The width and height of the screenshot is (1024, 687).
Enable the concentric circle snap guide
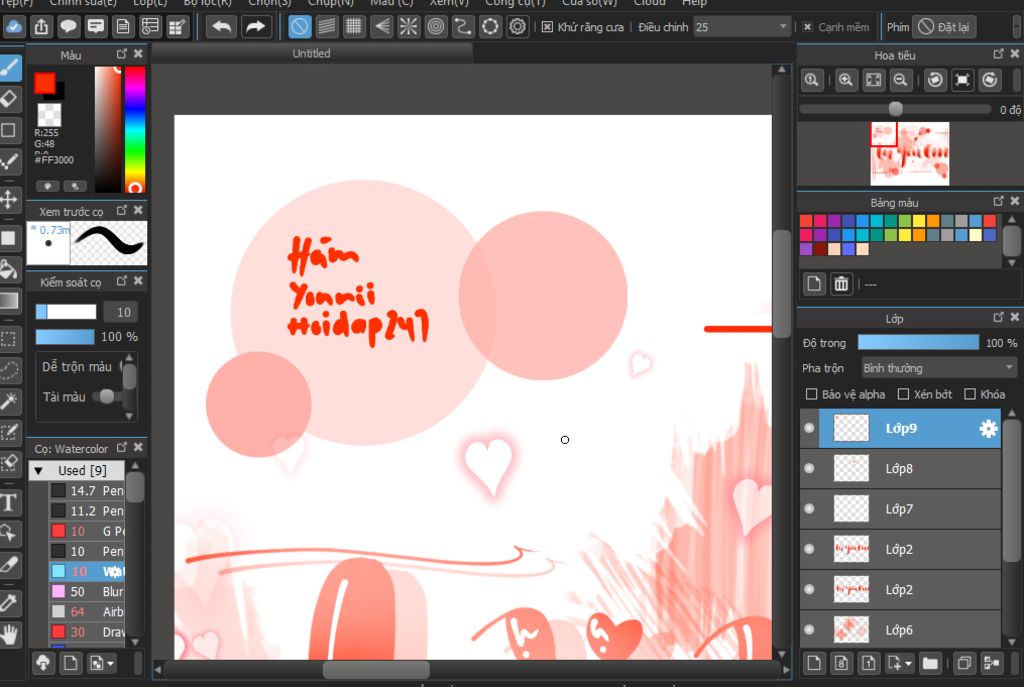pyautogui.click(x=436, y=27)
